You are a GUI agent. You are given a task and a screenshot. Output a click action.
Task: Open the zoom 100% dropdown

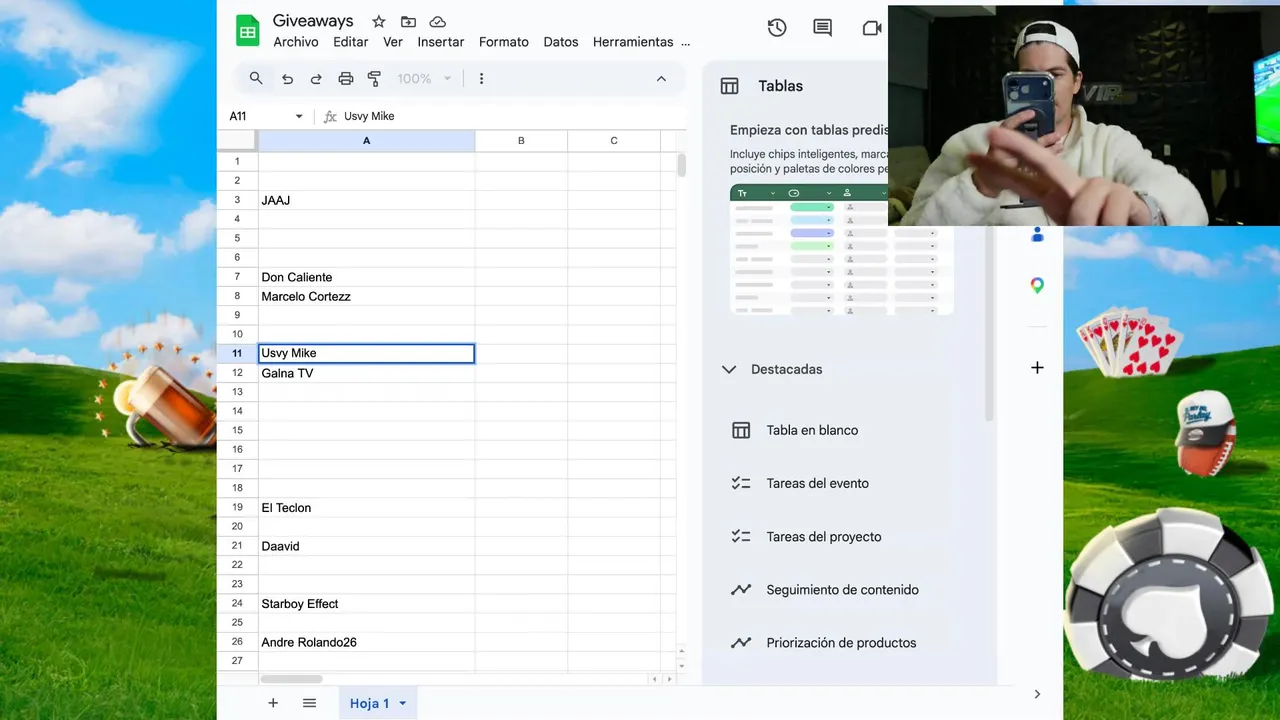(x=425, y=79)
